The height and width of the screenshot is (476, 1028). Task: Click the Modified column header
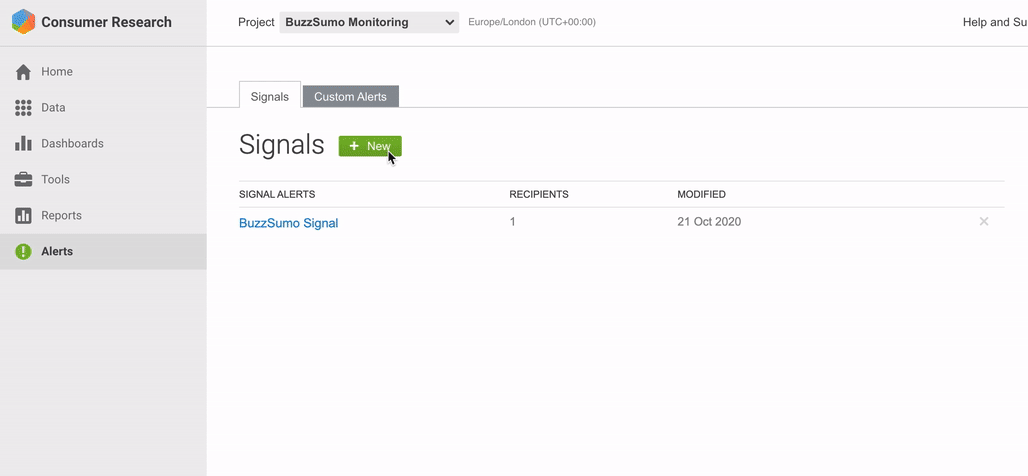pos(701,194)
